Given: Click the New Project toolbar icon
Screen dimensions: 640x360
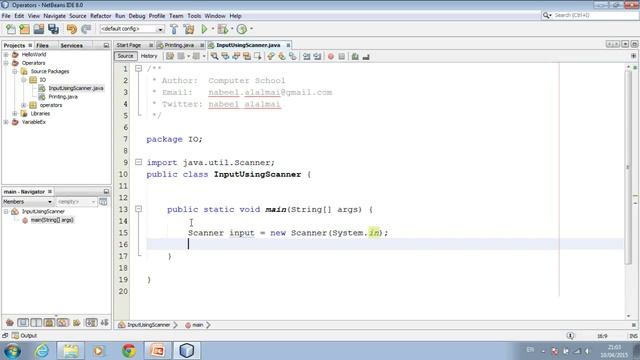Looking at the screenshot, I should (24, 29).
